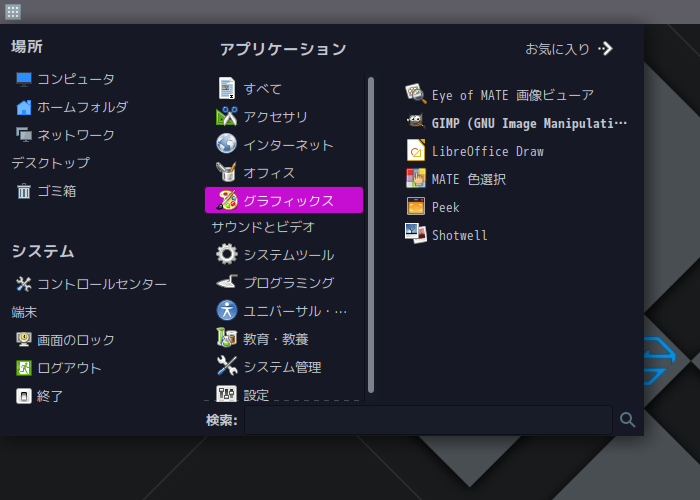The height and width of the screenshot is (500, 700).
Task: Open the ネットワーク network icon
Action: tap(24, 135)
